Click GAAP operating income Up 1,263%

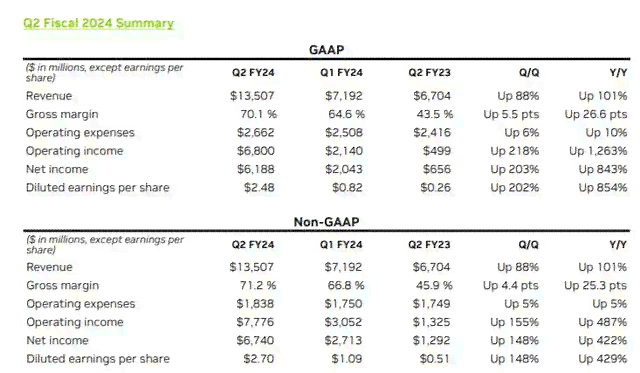(598, 151)
